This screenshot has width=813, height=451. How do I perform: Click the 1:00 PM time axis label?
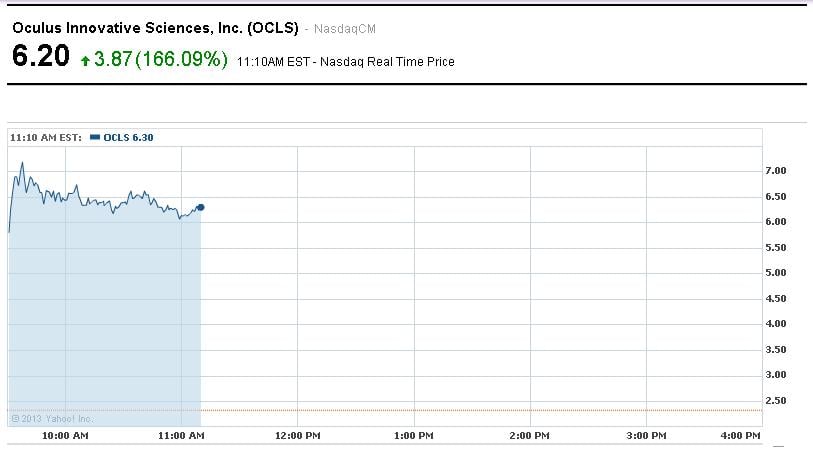414,436
